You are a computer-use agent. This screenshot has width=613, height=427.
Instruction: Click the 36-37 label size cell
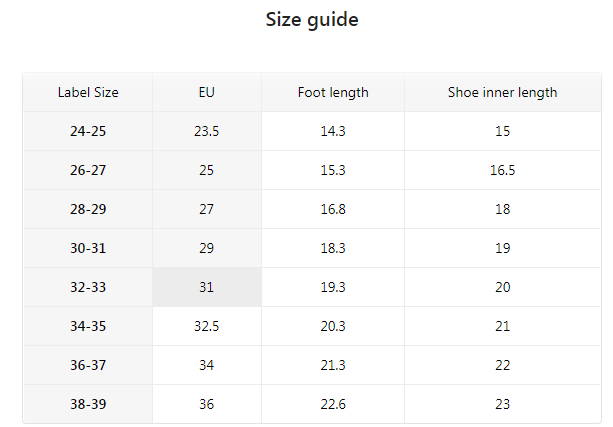tap(88, 365)
